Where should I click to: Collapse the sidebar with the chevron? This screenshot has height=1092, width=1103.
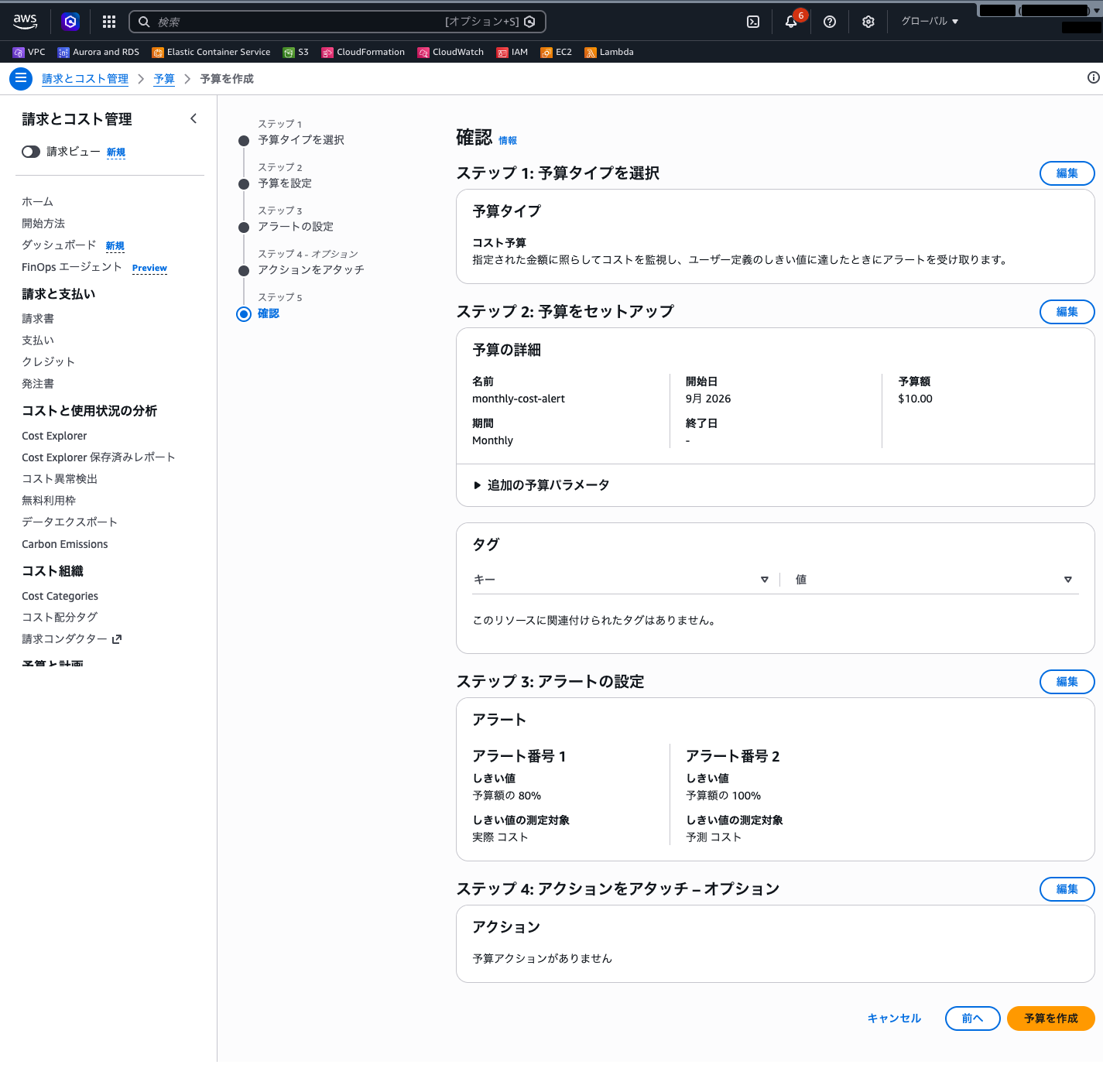point(194,118)
